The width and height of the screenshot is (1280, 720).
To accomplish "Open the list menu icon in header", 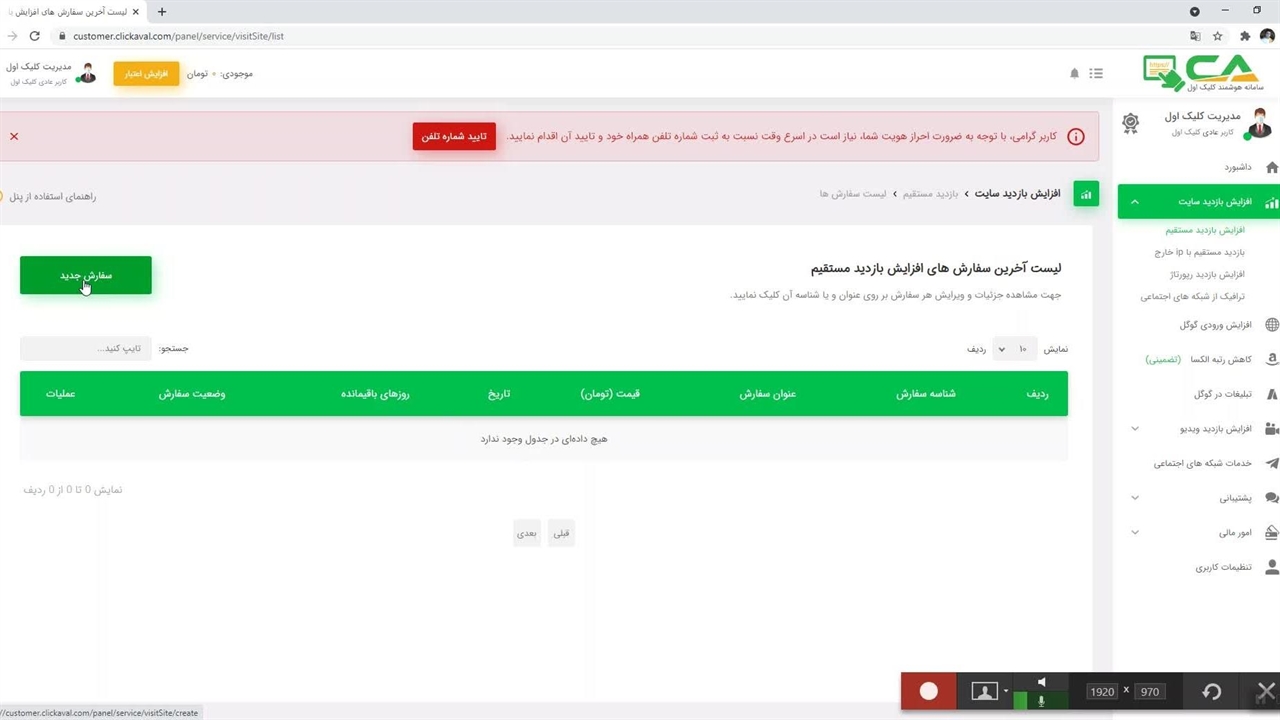I will (x=1096, y=74).
